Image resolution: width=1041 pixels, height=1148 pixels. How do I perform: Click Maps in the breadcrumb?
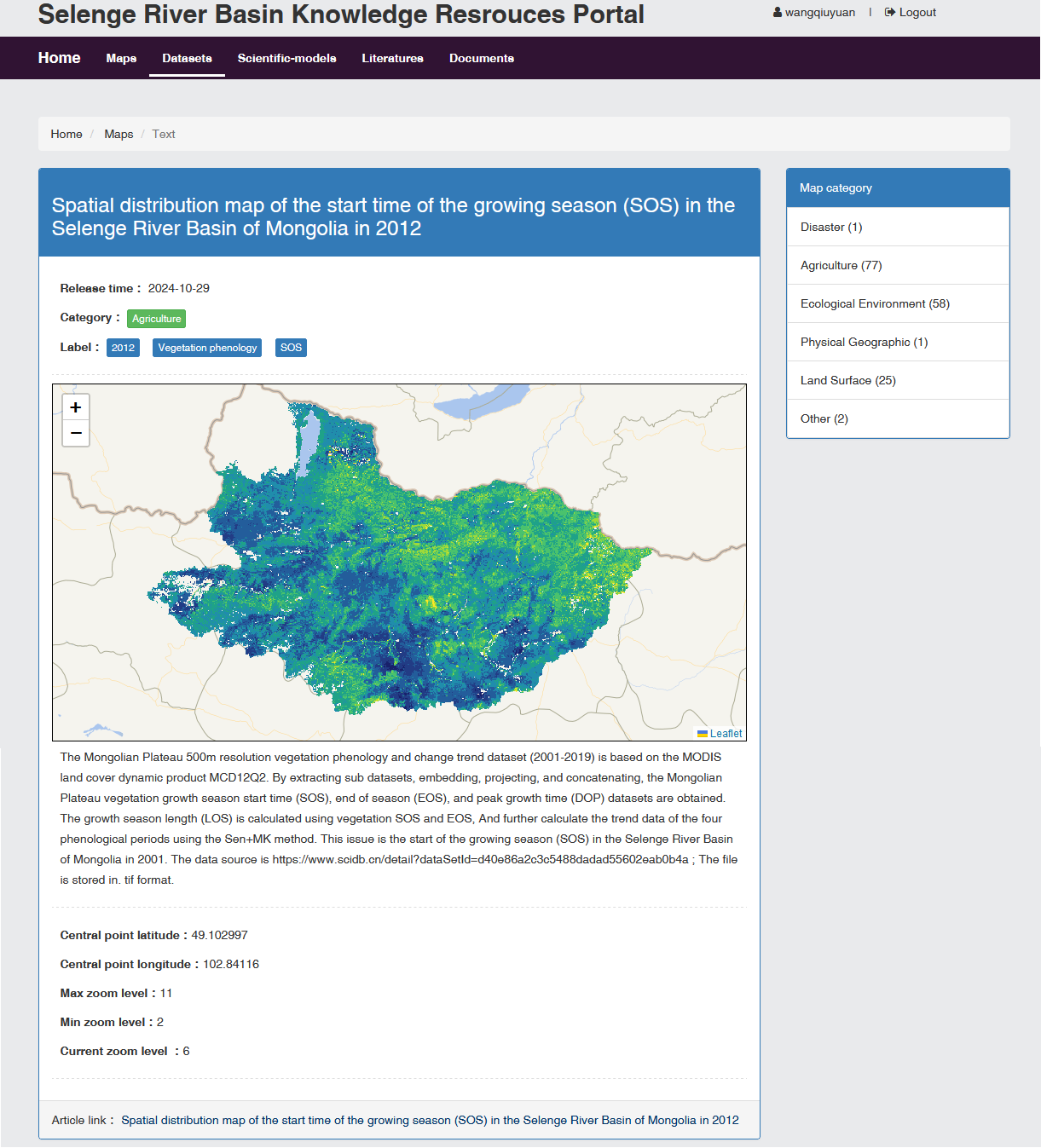(119, 134)
